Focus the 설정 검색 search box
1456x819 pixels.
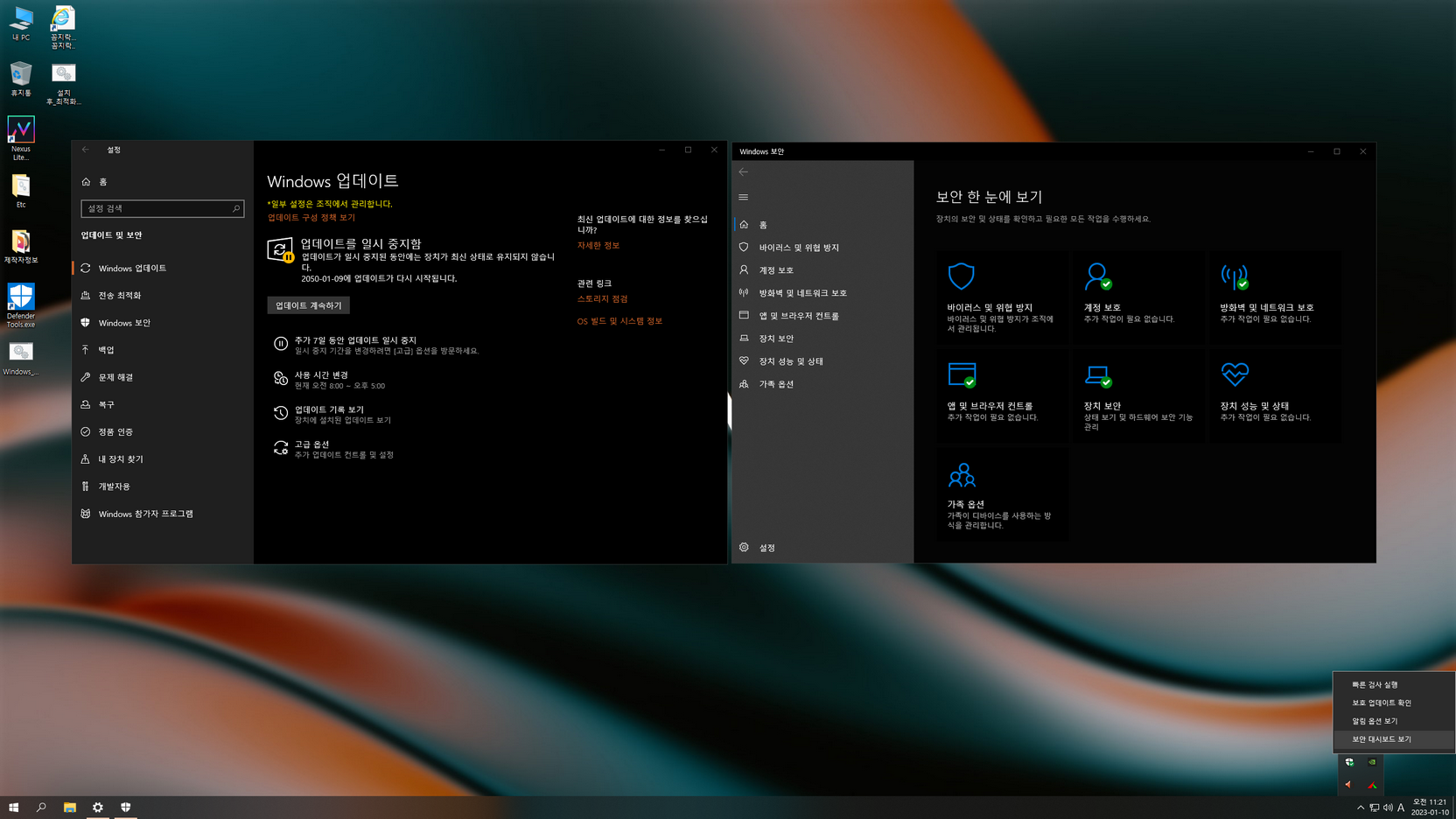(x=163, y=208)
